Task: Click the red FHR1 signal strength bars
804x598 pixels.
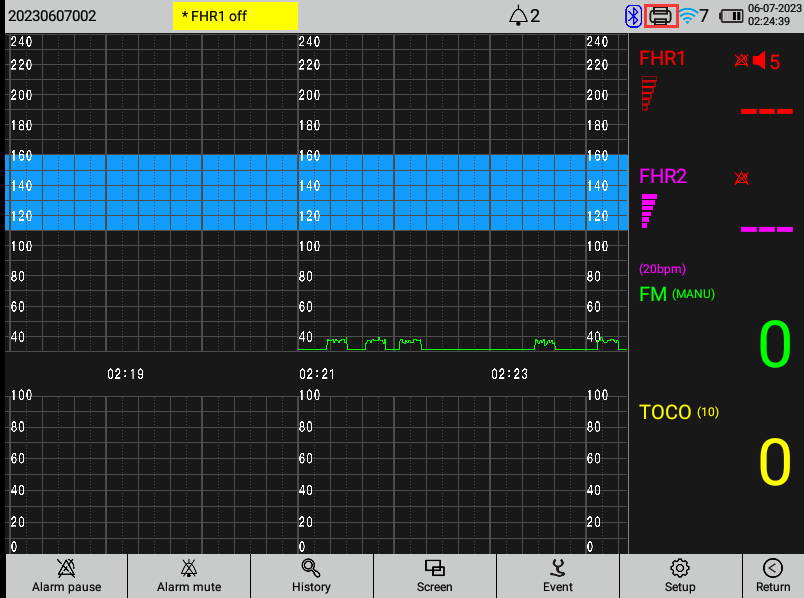Action: [649, 93]
